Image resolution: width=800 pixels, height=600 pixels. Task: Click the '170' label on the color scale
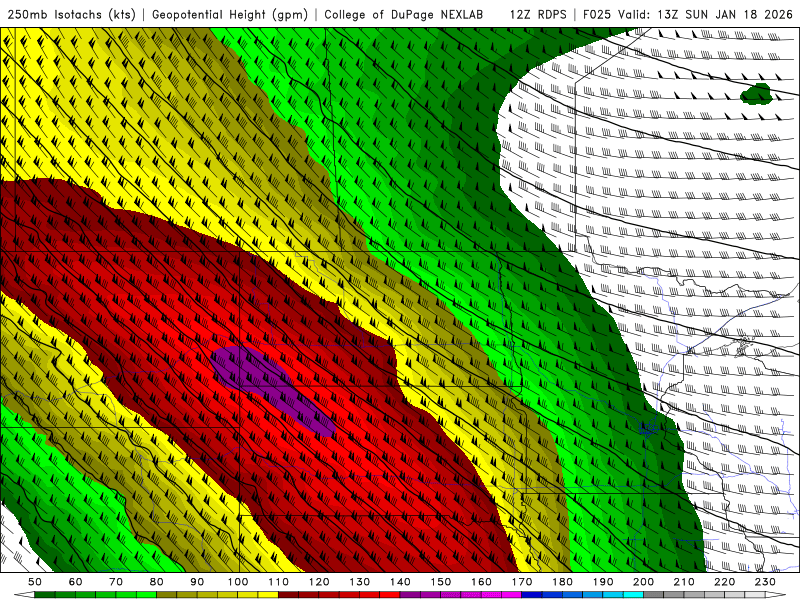click(521, 582)
